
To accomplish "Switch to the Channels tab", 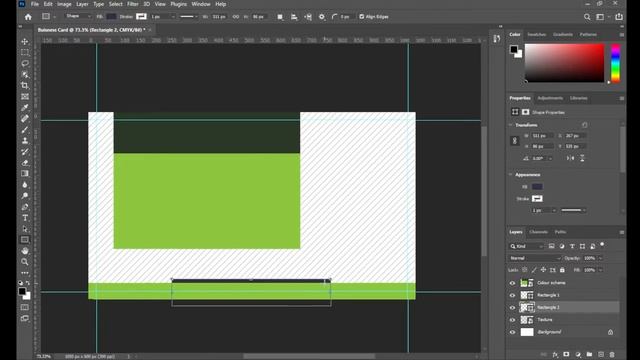I will click(538, 232).
